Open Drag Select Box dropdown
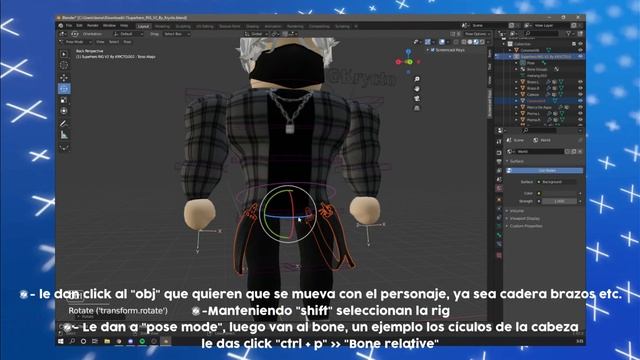640x360 pixels. point(177,34)
